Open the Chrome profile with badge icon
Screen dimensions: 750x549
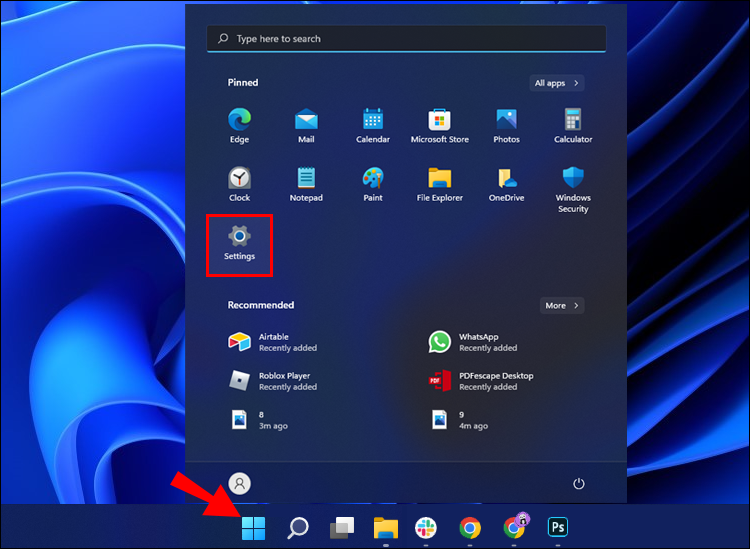coord(515,526)
